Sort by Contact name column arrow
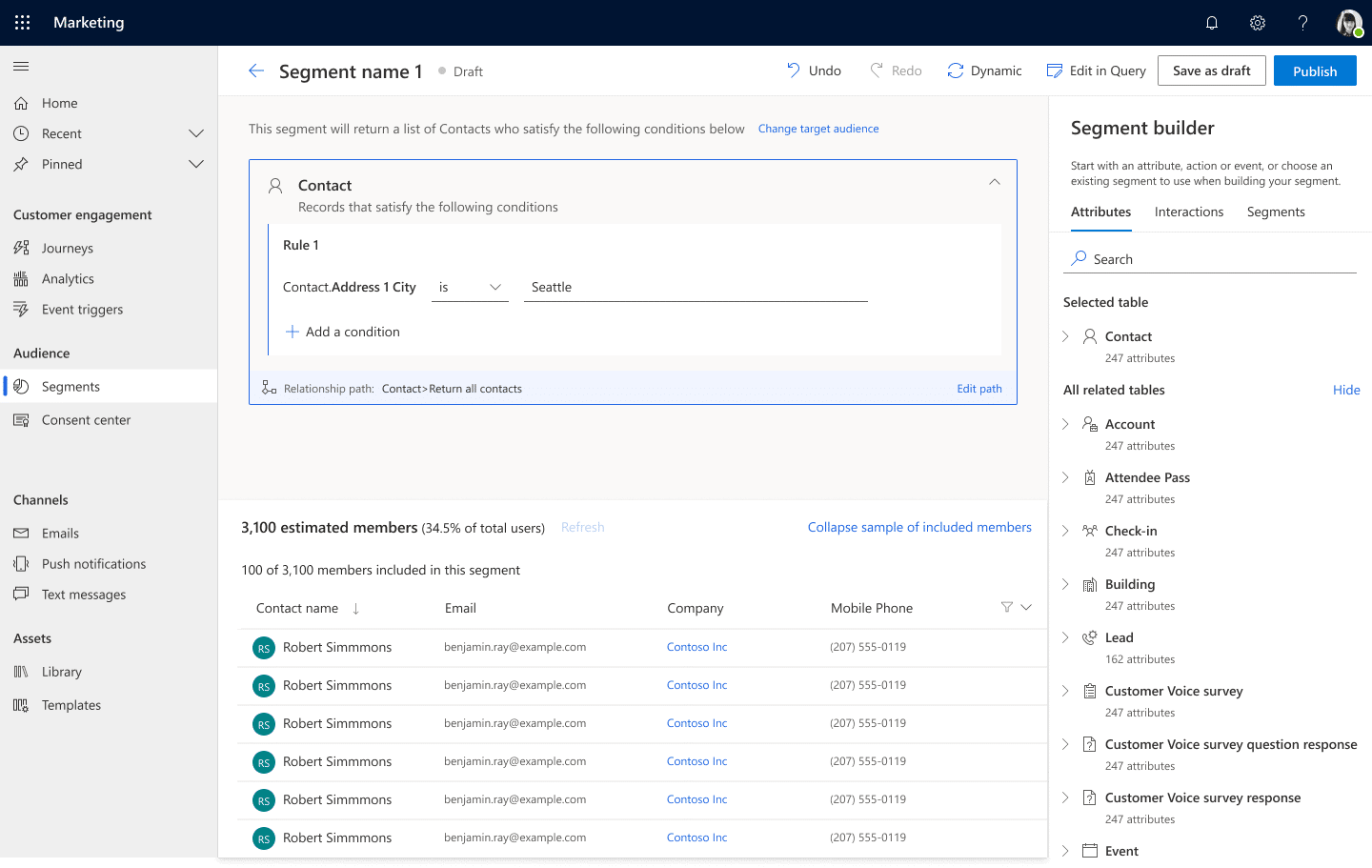 point(356,609)
